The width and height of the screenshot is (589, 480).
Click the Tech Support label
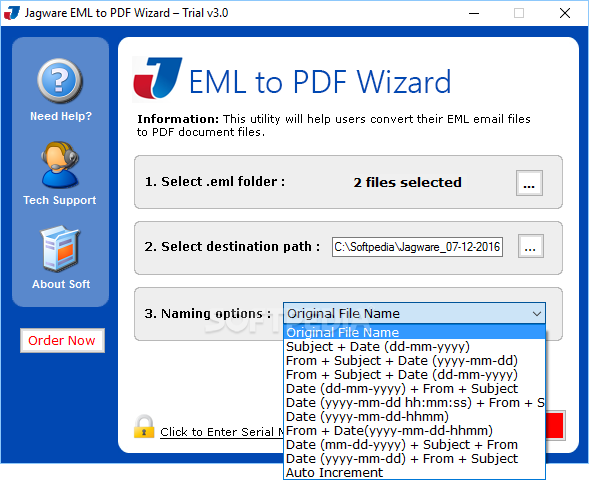click(x=60, y=200)
